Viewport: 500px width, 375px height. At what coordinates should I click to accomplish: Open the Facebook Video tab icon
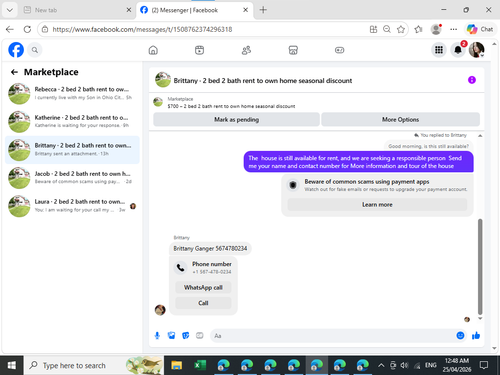[x=199, y=50]
